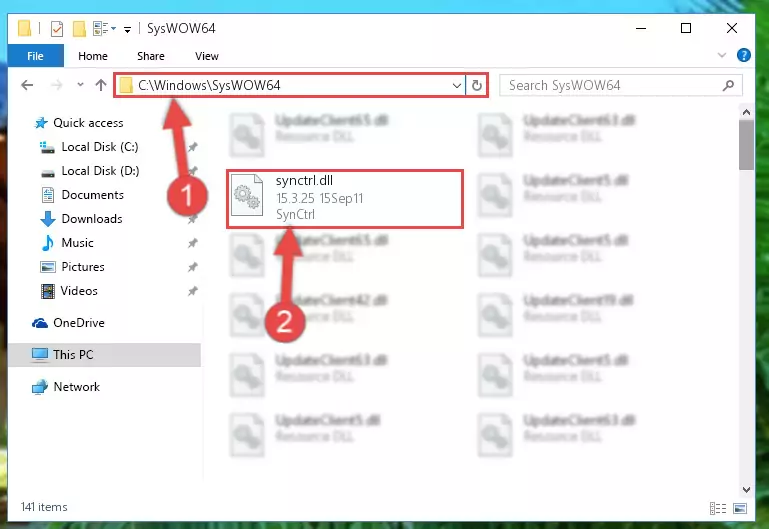Screen dimensions: 769x529
Task: Expand the ribbon with the chevron
Action: pos(722,55)
